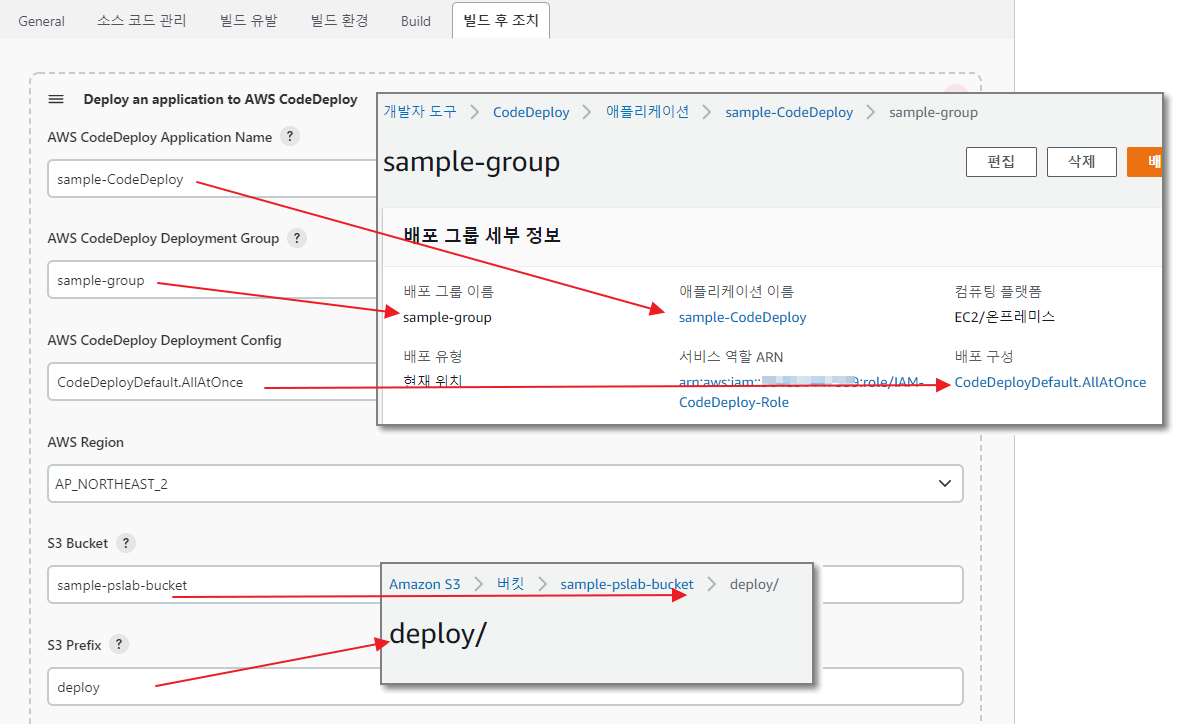Open help icon next to S3 Bucket
Viewport: 1177px width, 724px height.
point(126,542)
